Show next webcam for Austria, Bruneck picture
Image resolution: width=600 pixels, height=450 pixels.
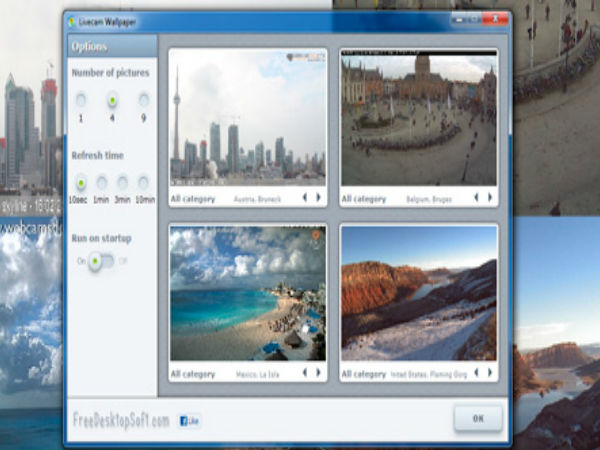pos(319,198)
